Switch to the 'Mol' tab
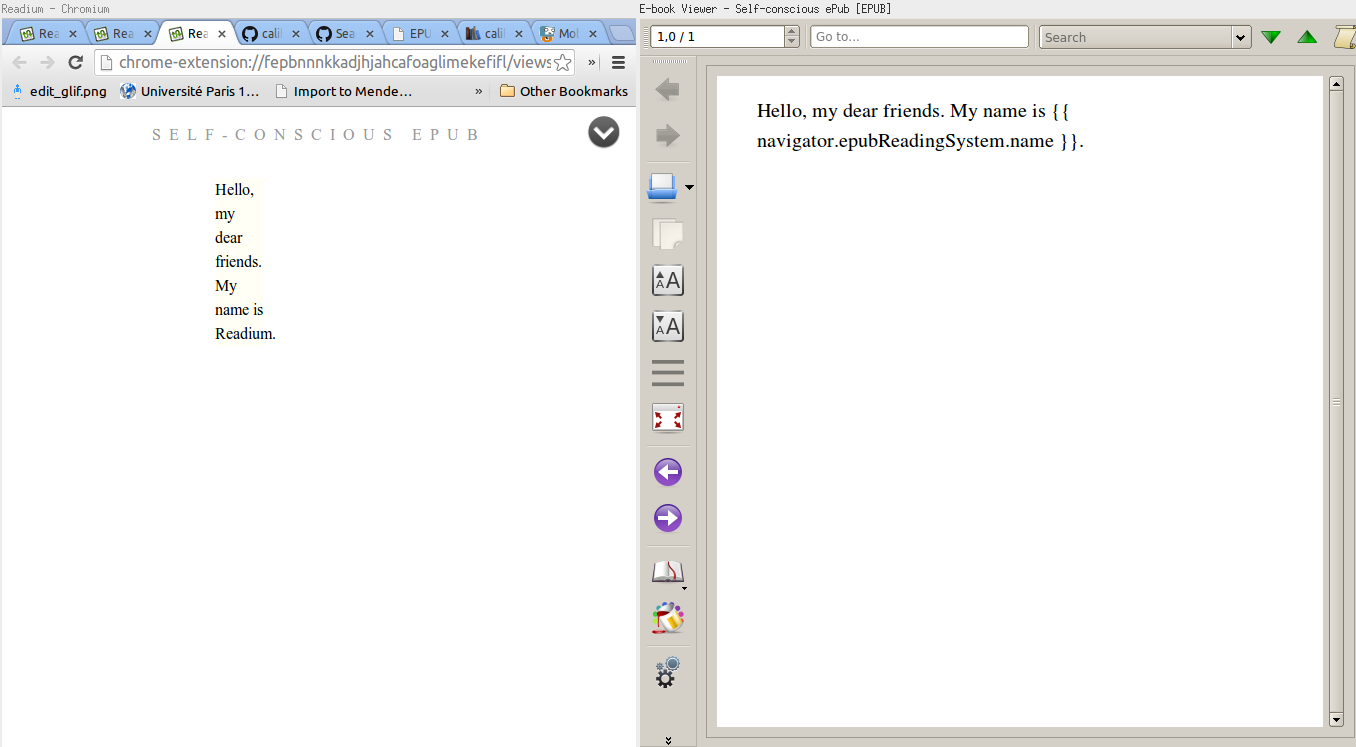The image size is (1356, 747). coord(567,33)
